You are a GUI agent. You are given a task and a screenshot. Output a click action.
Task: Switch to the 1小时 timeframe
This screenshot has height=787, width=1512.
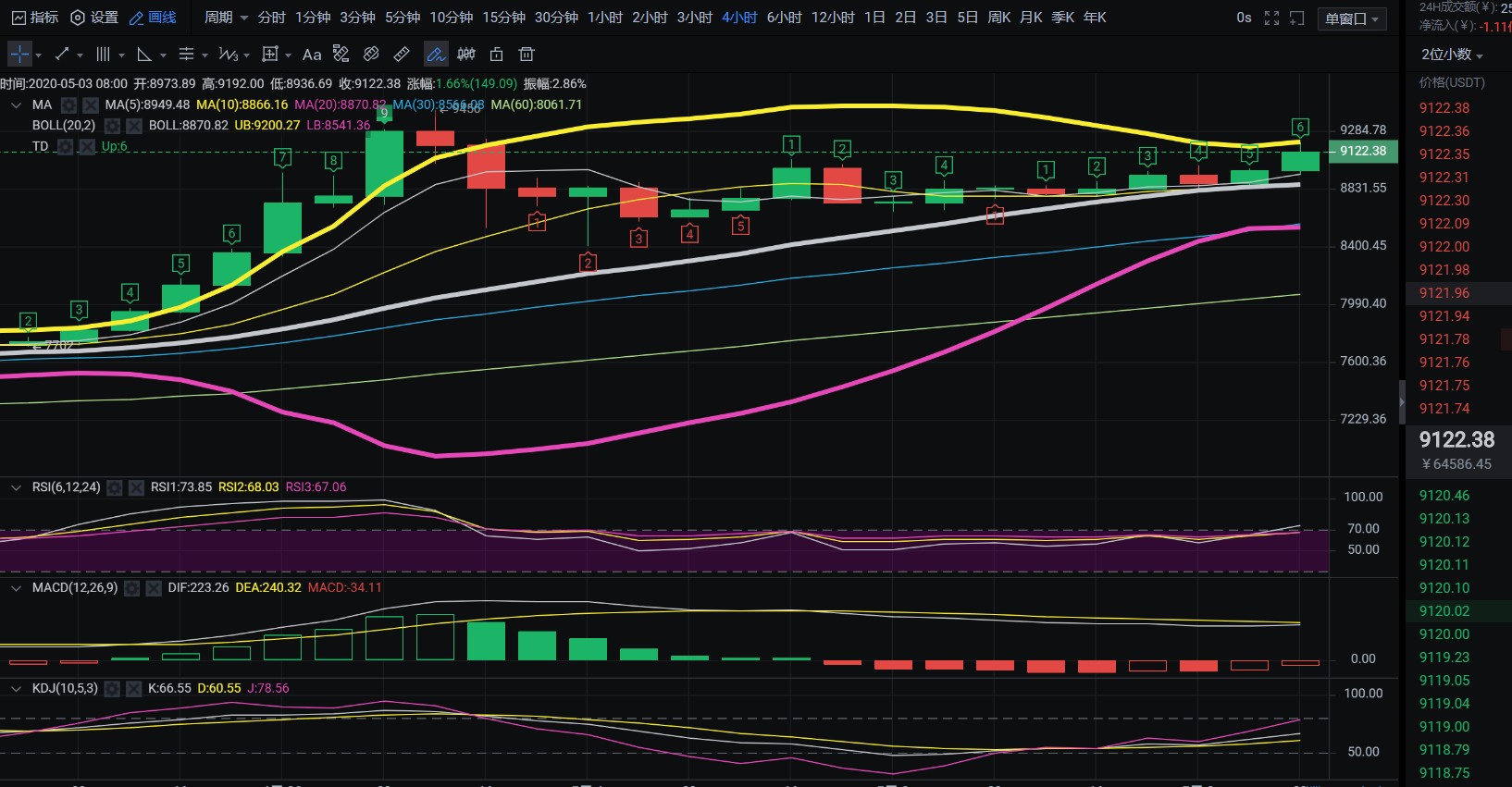[605, 18]
